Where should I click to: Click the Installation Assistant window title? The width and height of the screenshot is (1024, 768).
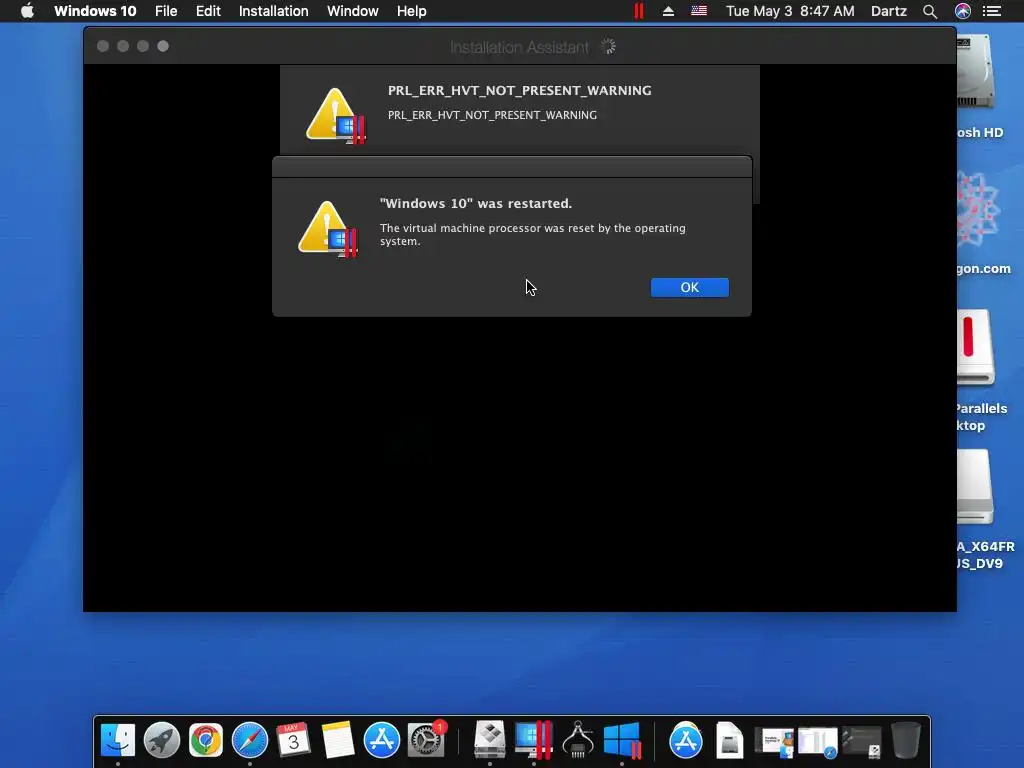(519, 47)
